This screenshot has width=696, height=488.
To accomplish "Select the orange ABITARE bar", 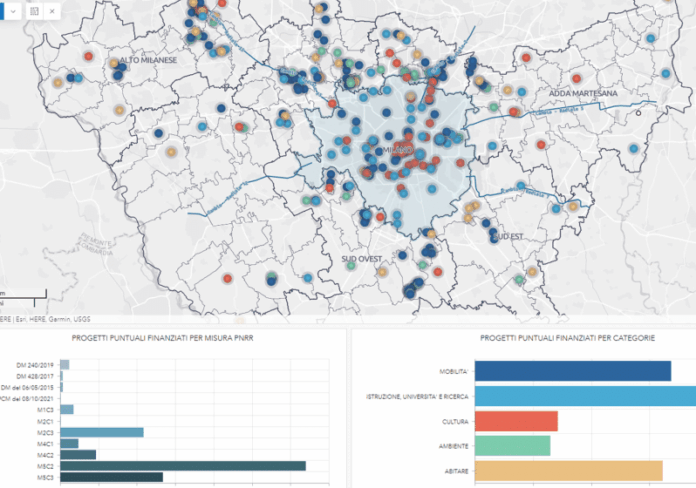I will [x=568, y=470].
